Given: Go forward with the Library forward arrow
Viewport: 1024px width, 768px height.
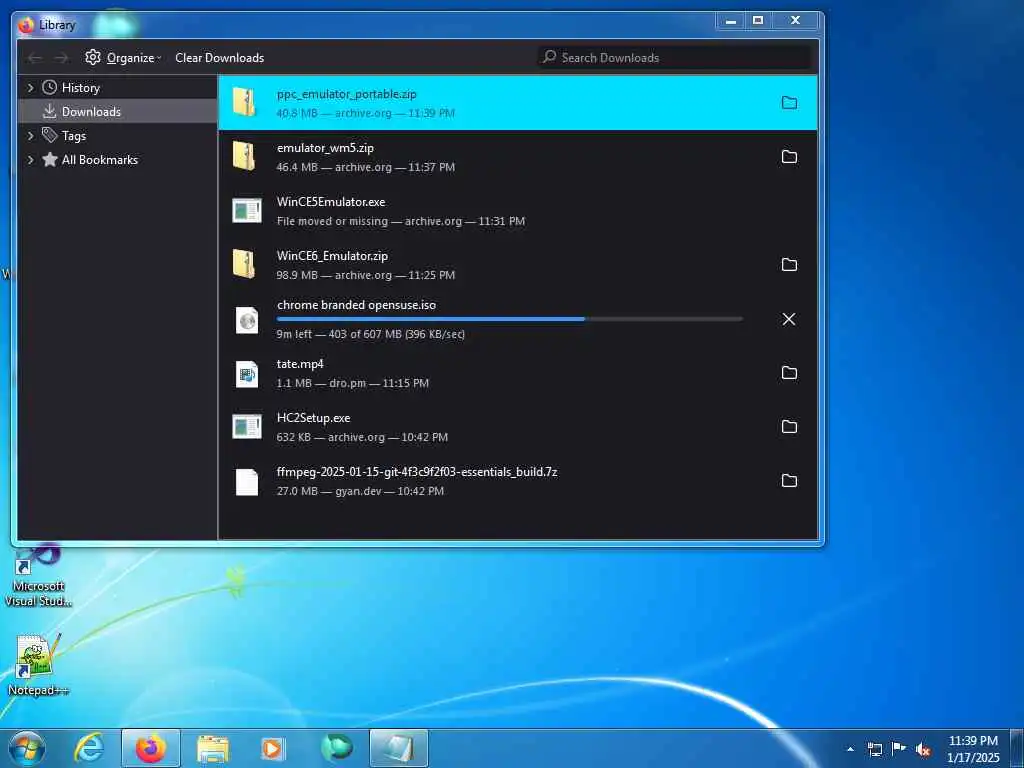Looking at the screenshot, I should coord(61,58).
